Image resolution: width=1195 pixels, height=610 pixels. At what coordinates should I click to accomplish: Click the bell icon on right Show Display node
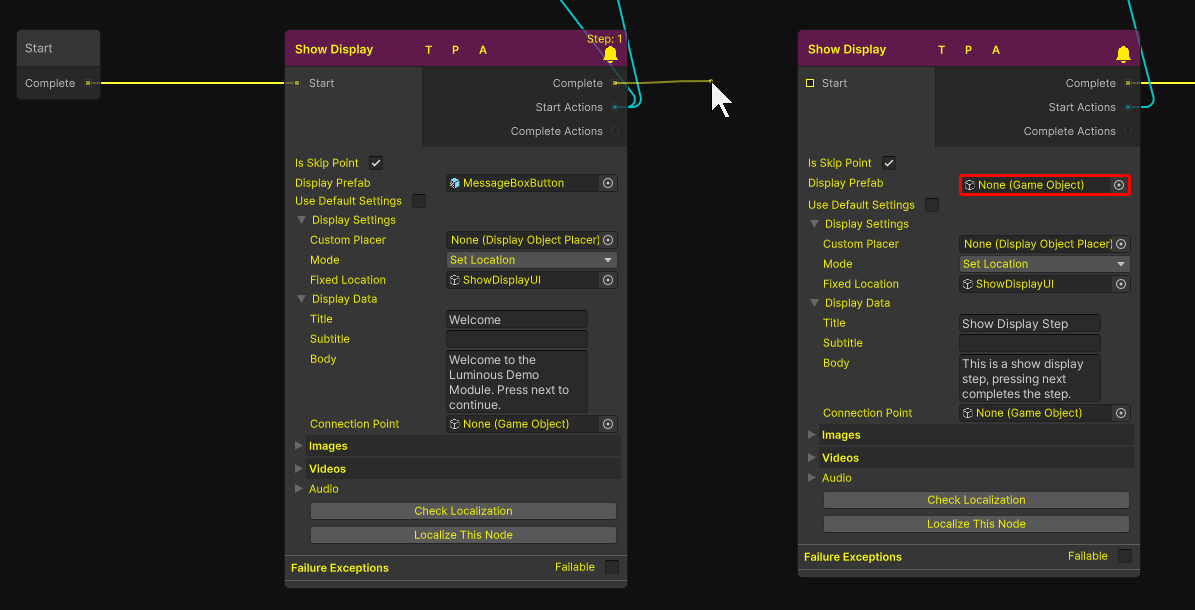click(x=1123, y=54)
